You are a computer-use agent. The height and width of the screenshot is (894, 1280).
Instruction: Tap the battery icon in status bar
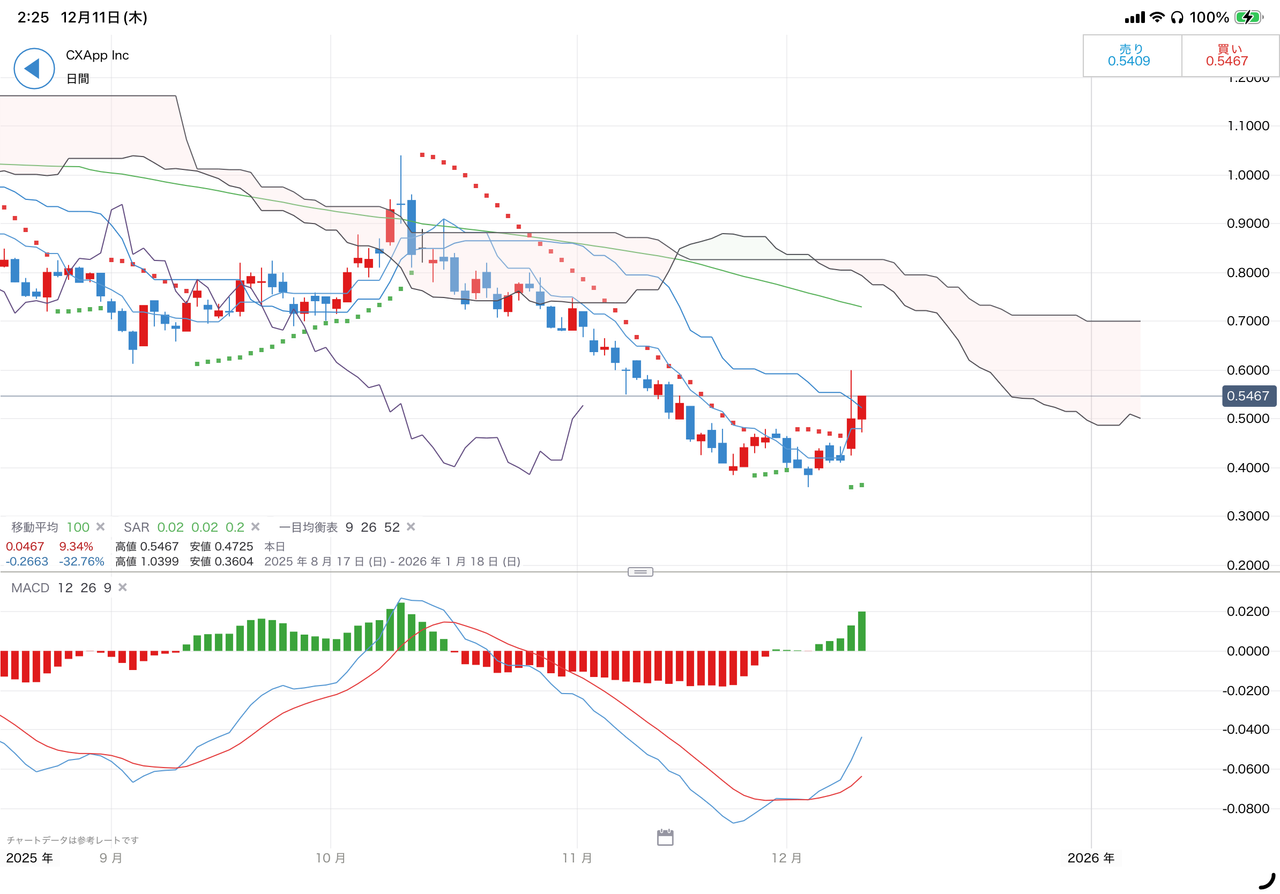(x=1248, y=17)
